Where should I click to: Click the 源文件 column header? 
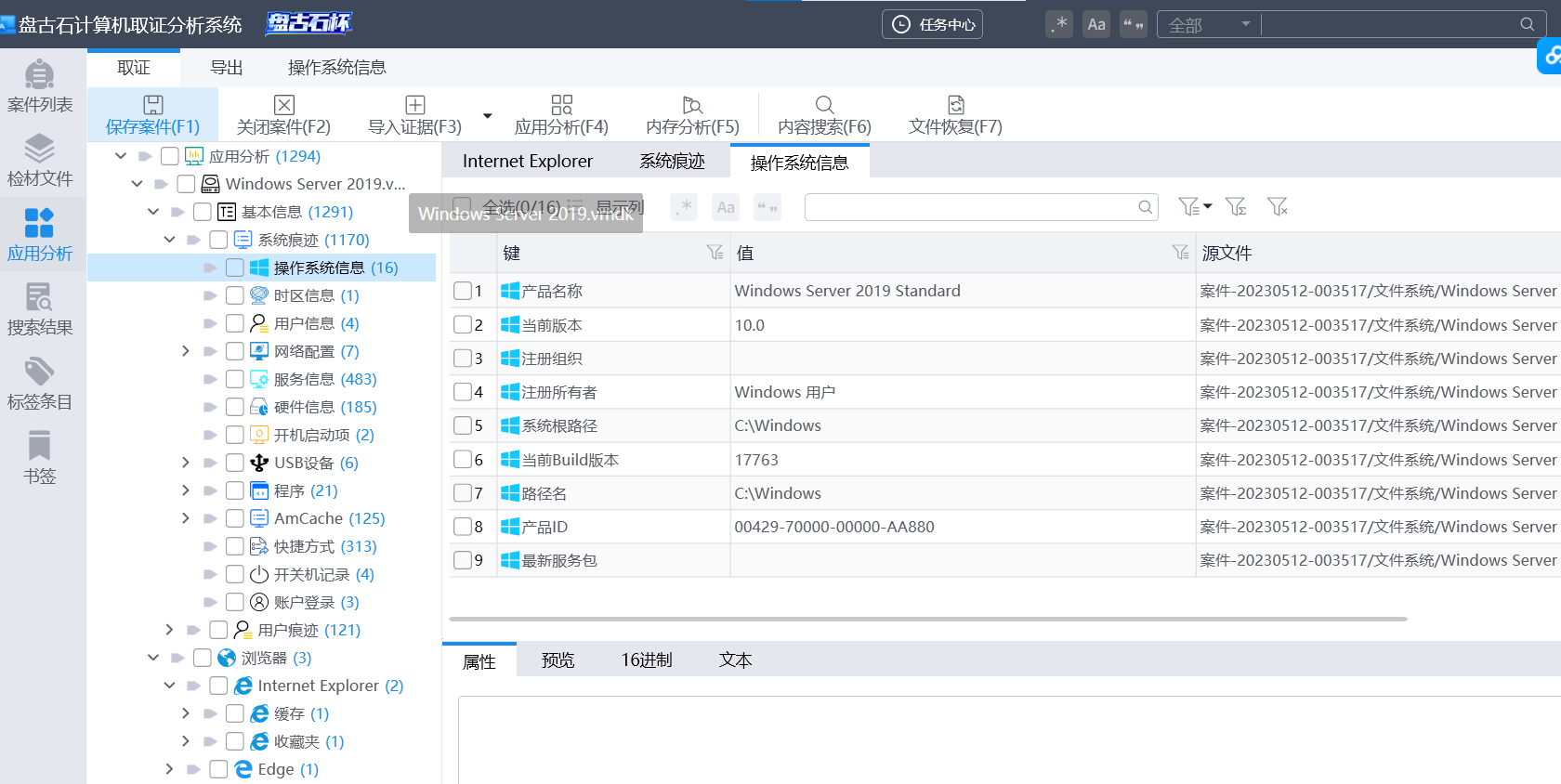1378,253
